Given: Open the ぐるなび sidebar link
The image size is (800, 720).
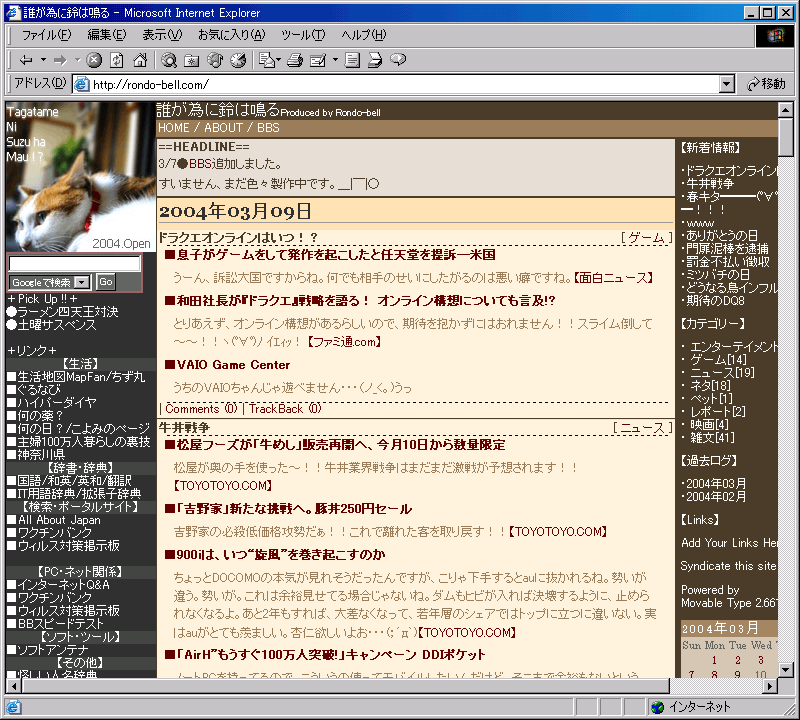Looking at the screenshot, I should [39, 390].
